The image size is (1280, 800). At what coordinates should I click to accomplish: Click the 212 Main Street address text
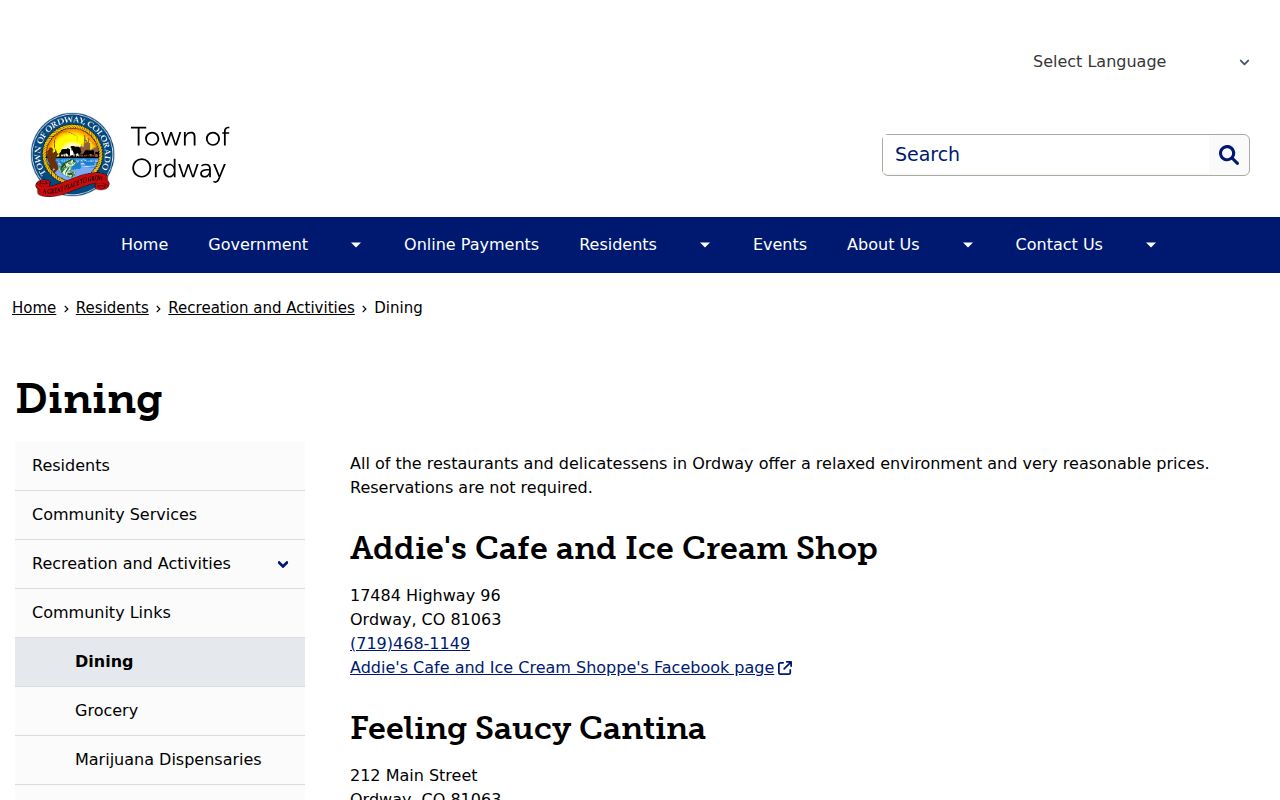coord(414,776)
